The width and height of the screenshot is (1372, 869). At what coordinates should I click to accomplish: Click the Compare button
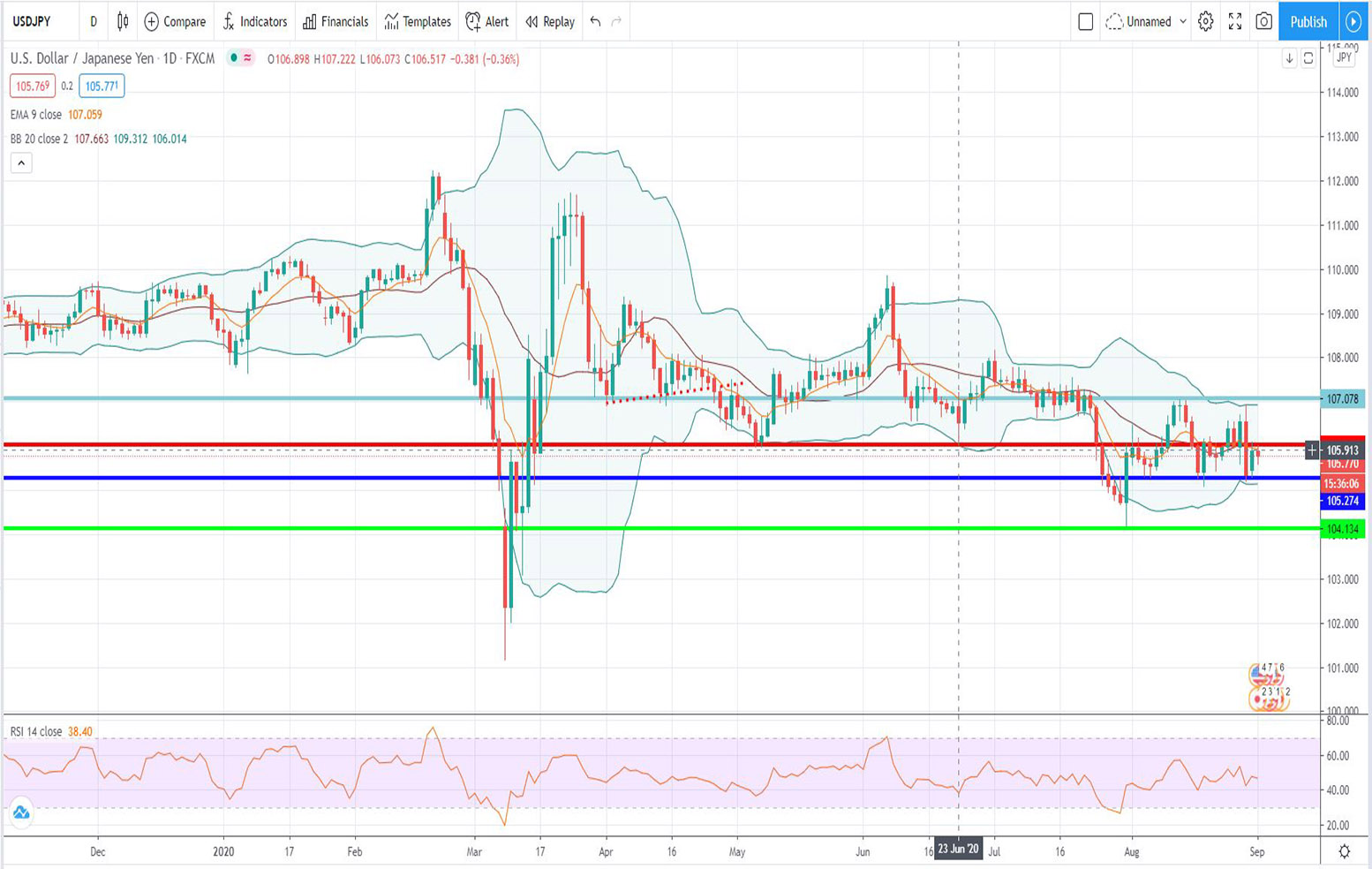174,21
